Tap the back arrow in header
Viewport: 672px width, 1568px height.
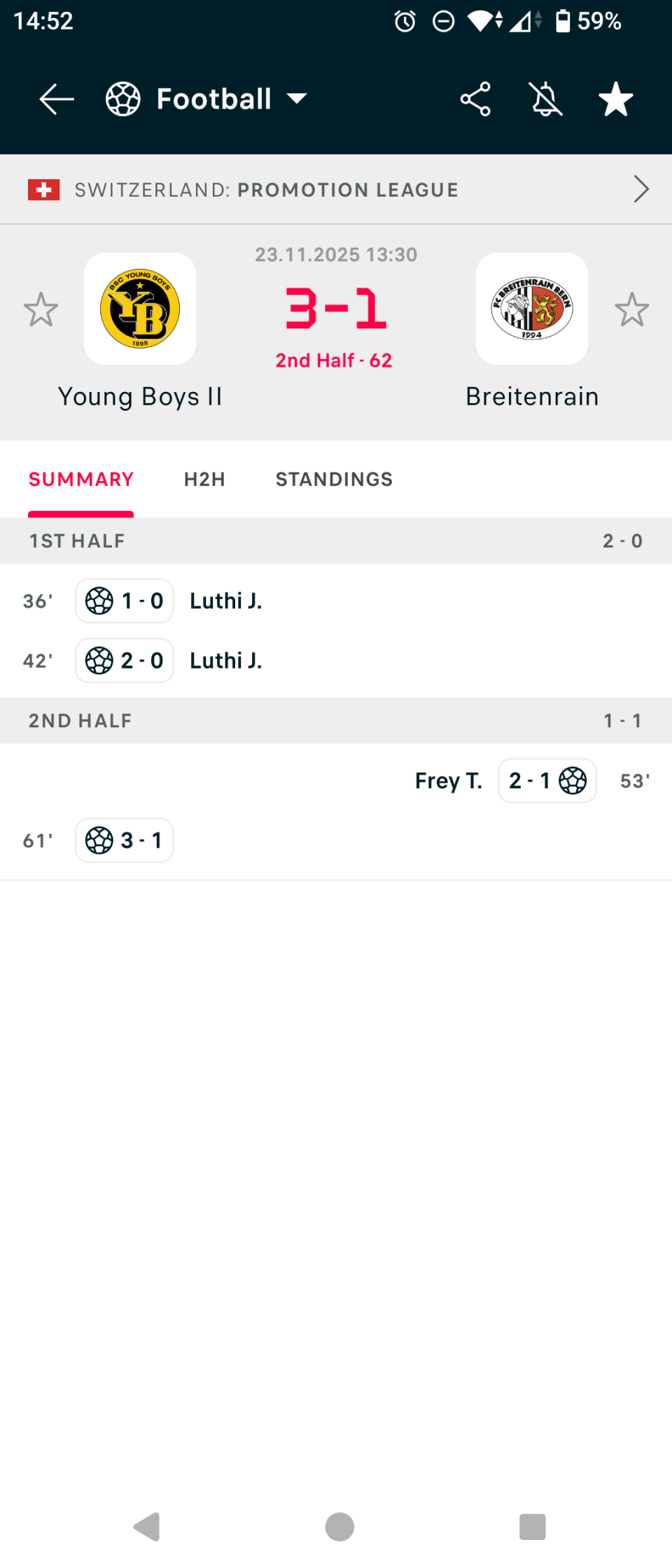point(57,99)
